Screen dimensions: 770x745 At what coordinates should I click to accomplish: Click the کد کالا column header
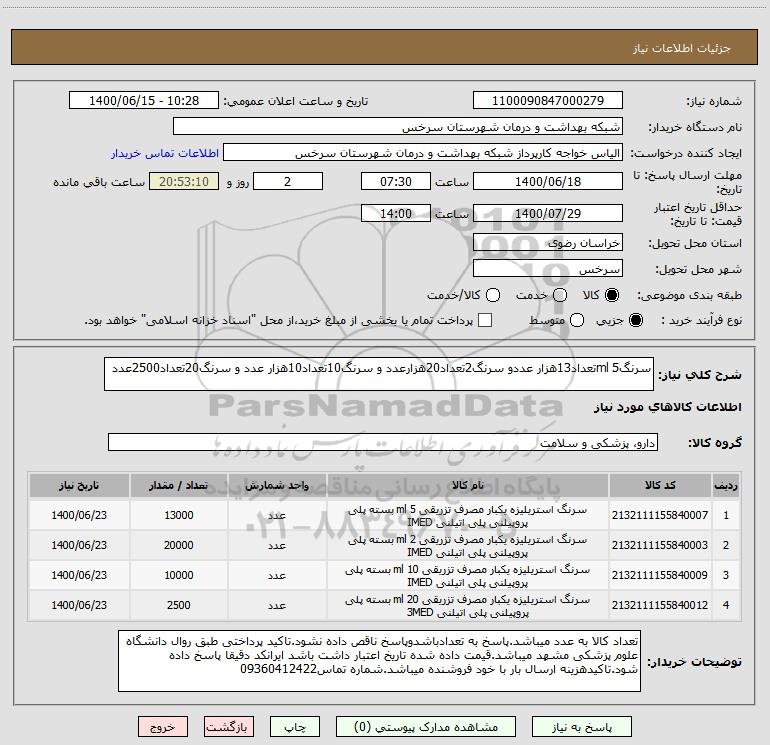(x=660, y=485)
